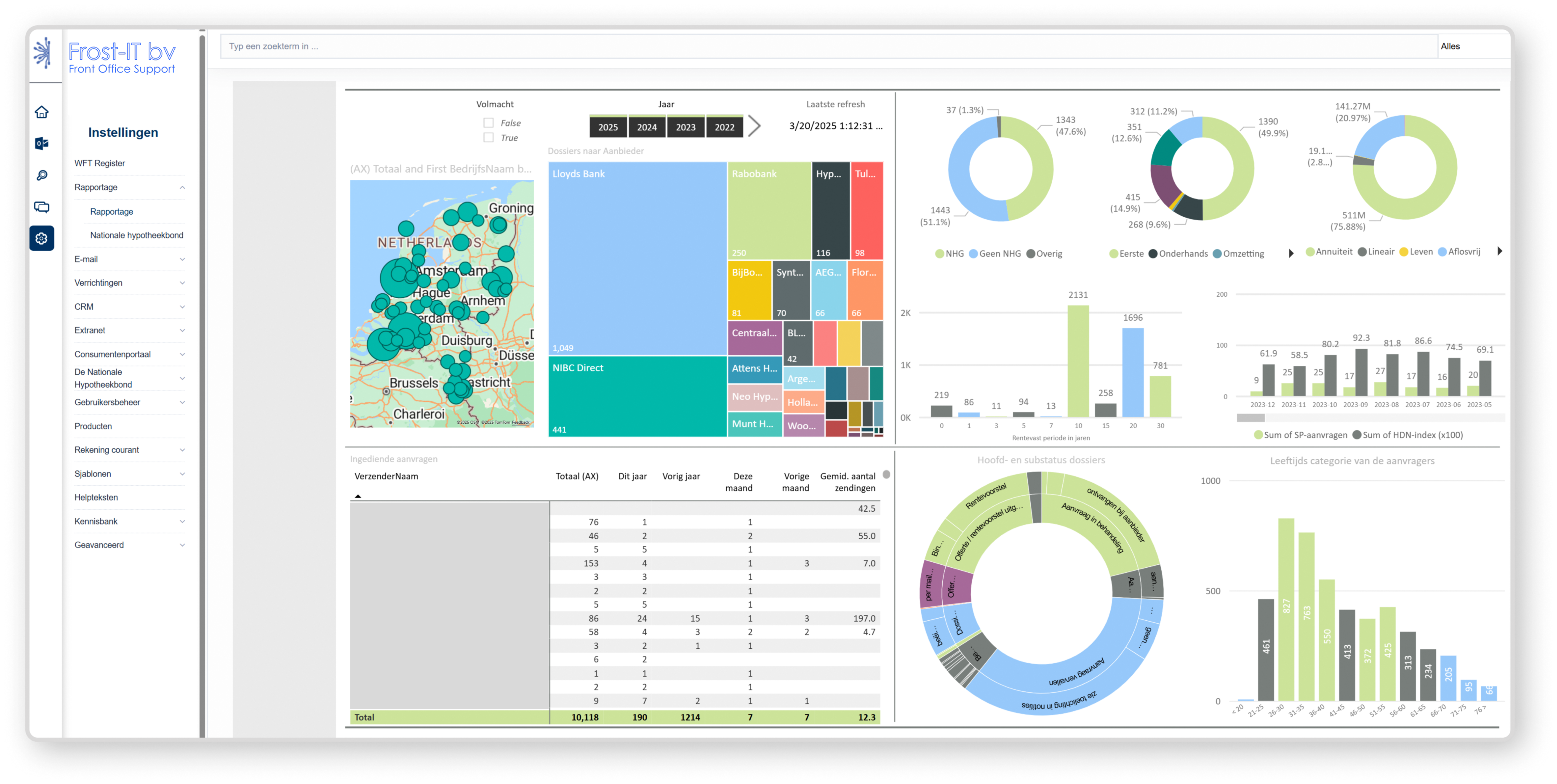Expand the Consumentenportaal group

(182, 355)
